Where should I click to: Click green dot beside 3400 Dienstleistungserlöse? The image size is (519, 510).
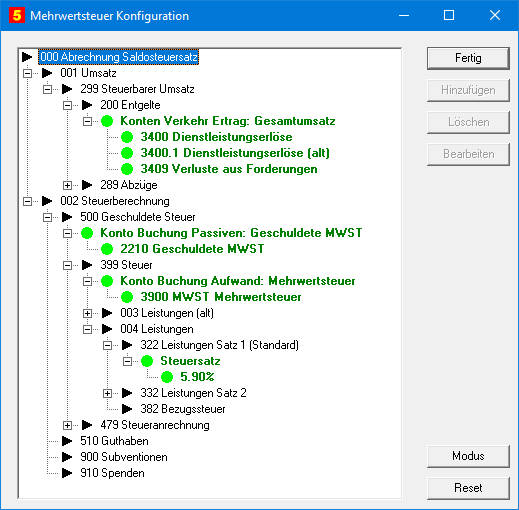[x=127, y=137]
